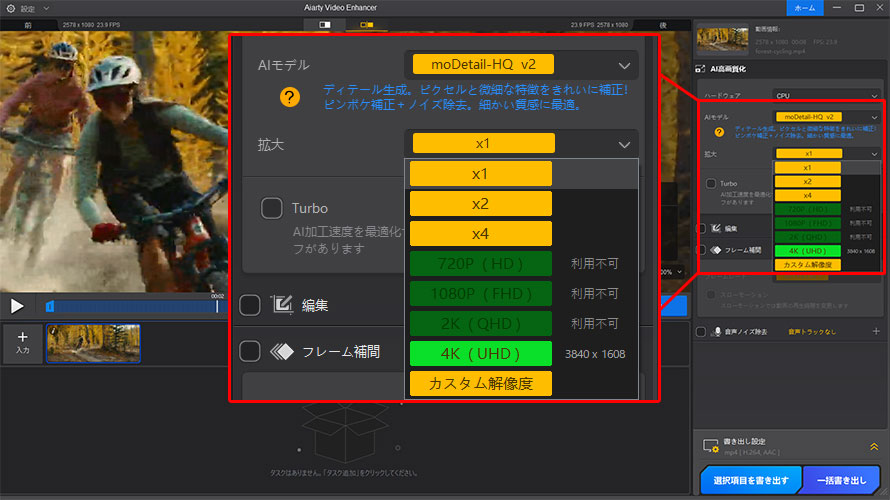Open the 書き出し設定 monitor gear icon
This screenshot has width=890, height=500.
point(711,446)
